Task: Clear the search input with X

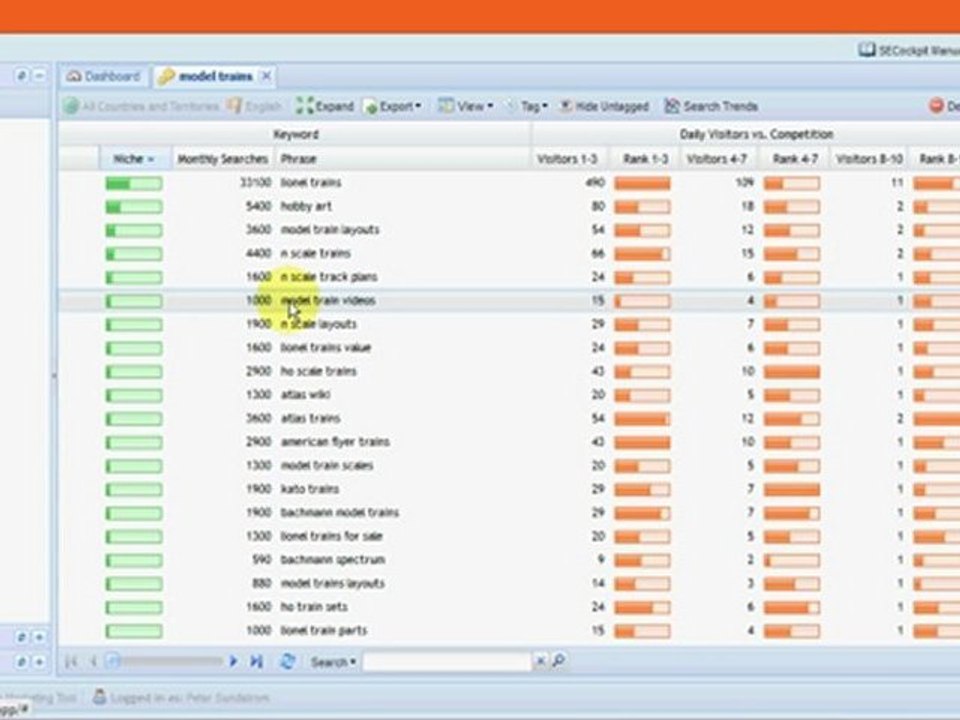Action: [x=540, y=661]
